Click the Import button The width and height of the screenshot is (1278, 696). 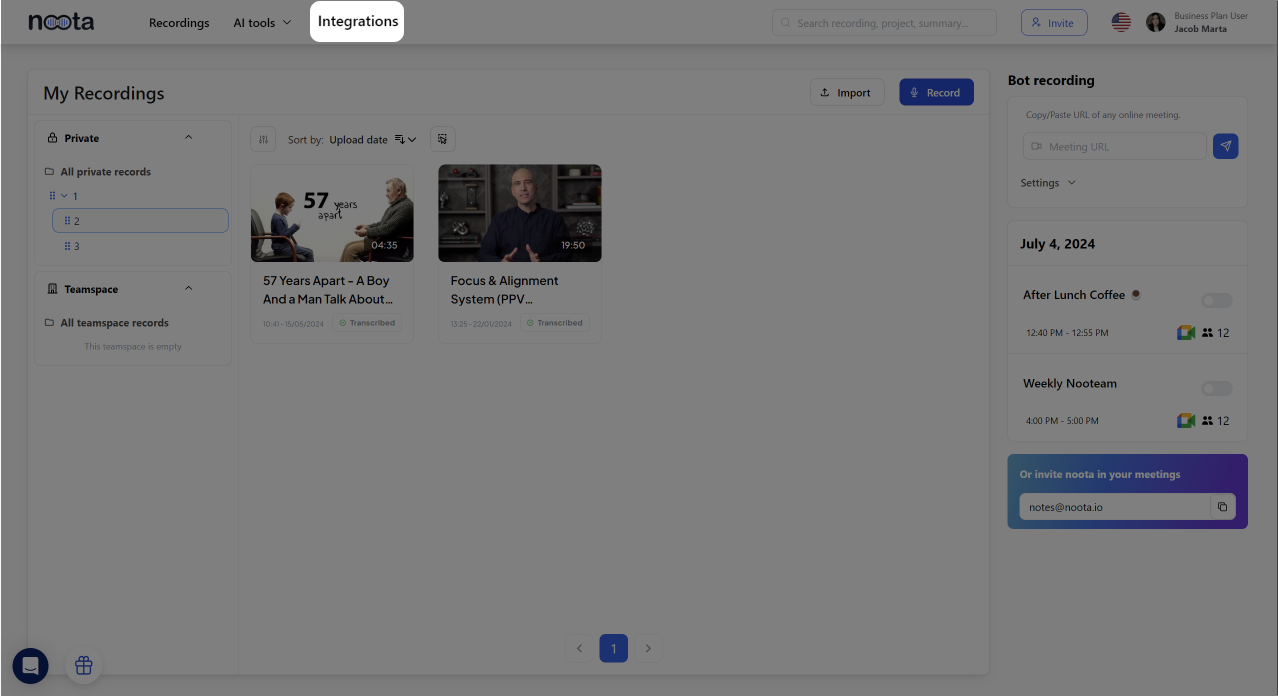coord(846,92)
